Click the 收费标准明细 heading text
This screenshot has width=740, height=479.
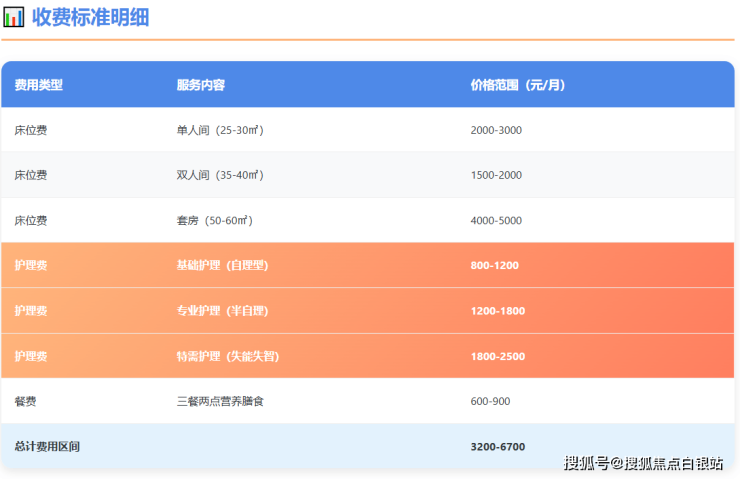click(90, 17)
